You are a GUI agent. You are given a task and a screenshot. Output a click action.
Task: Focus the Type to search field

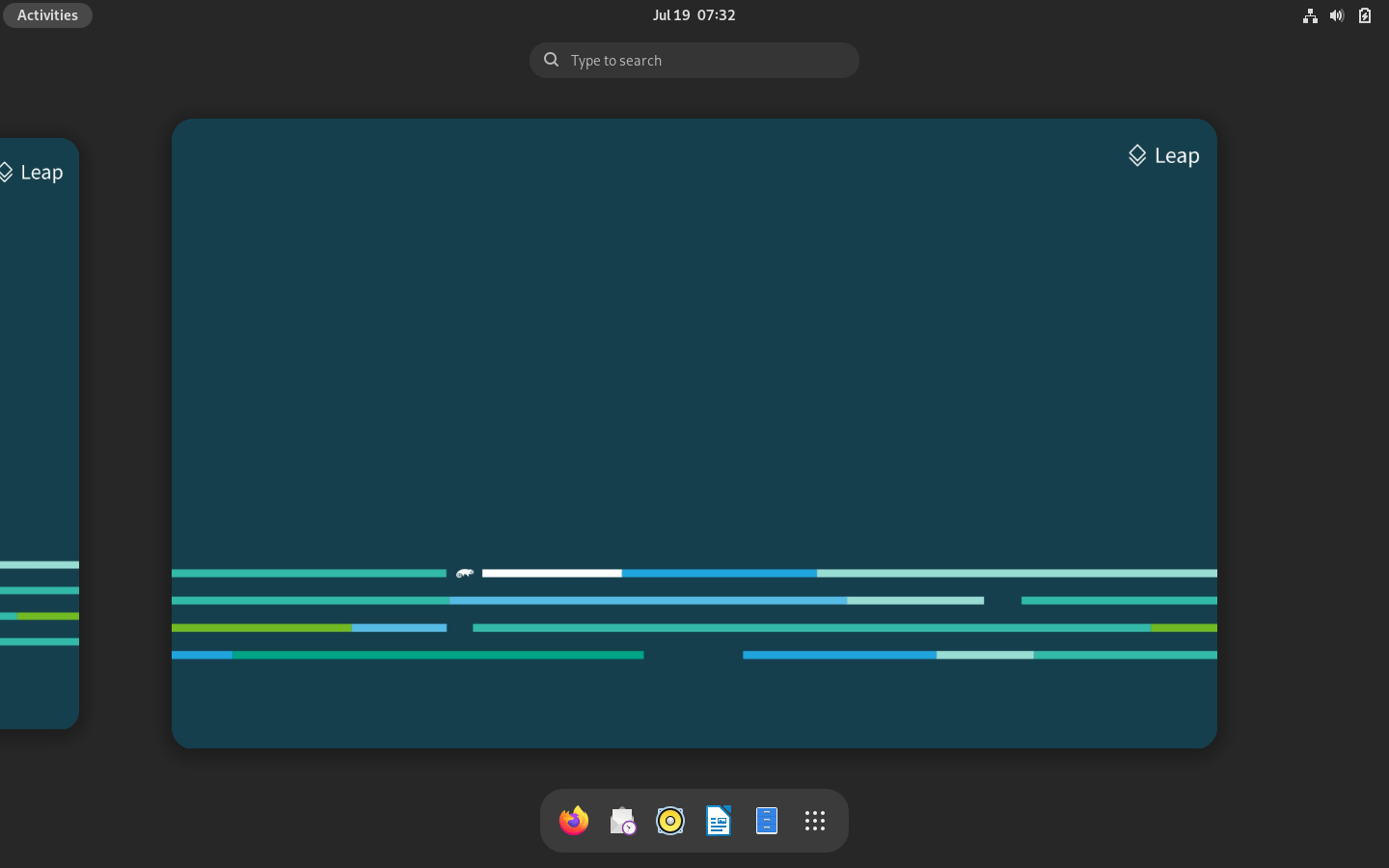[694, 60]
